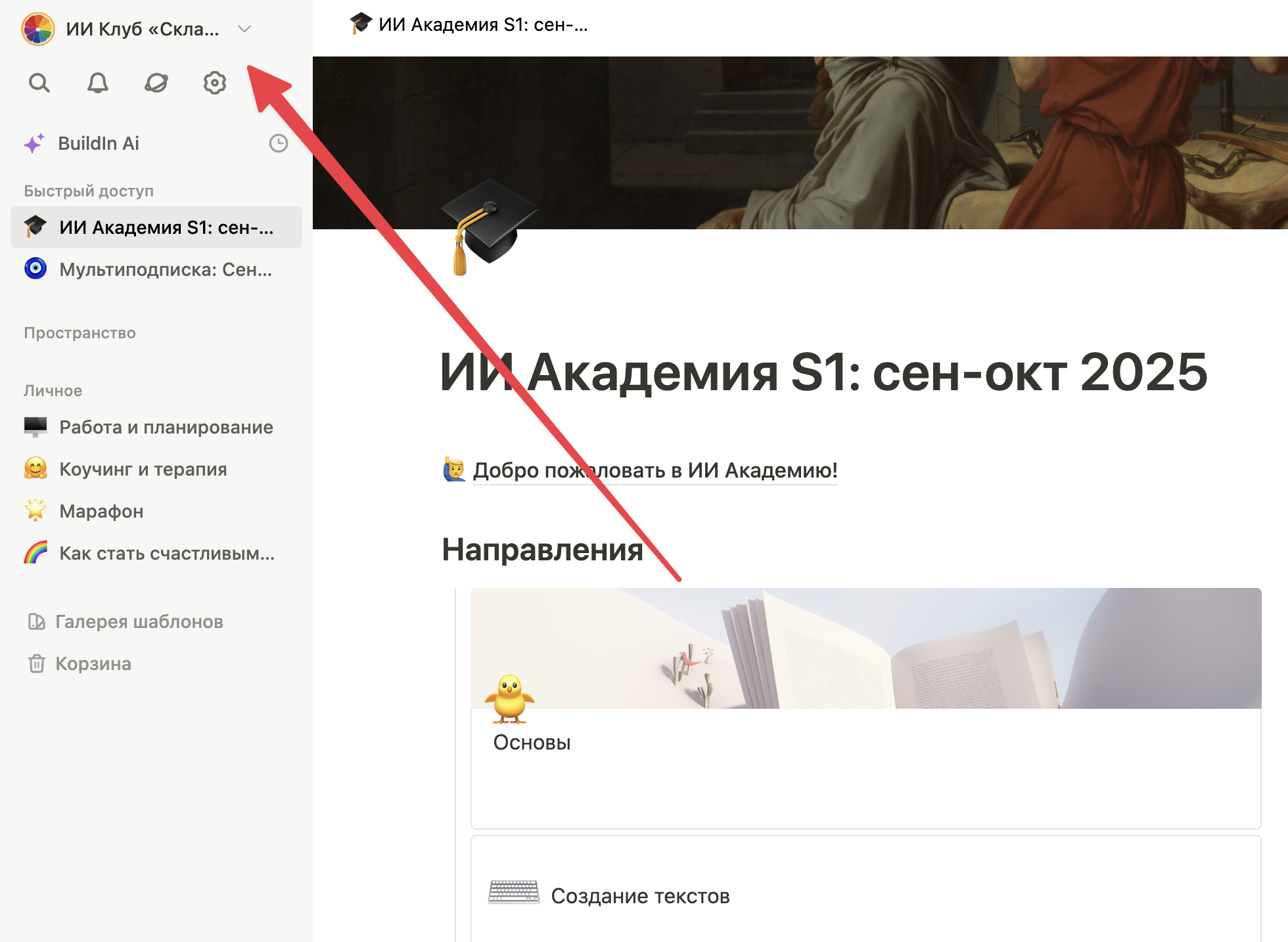Toggle the Быстрый доступ section
This screenshot has width=1288, height=942.
[x=89, y=191]
